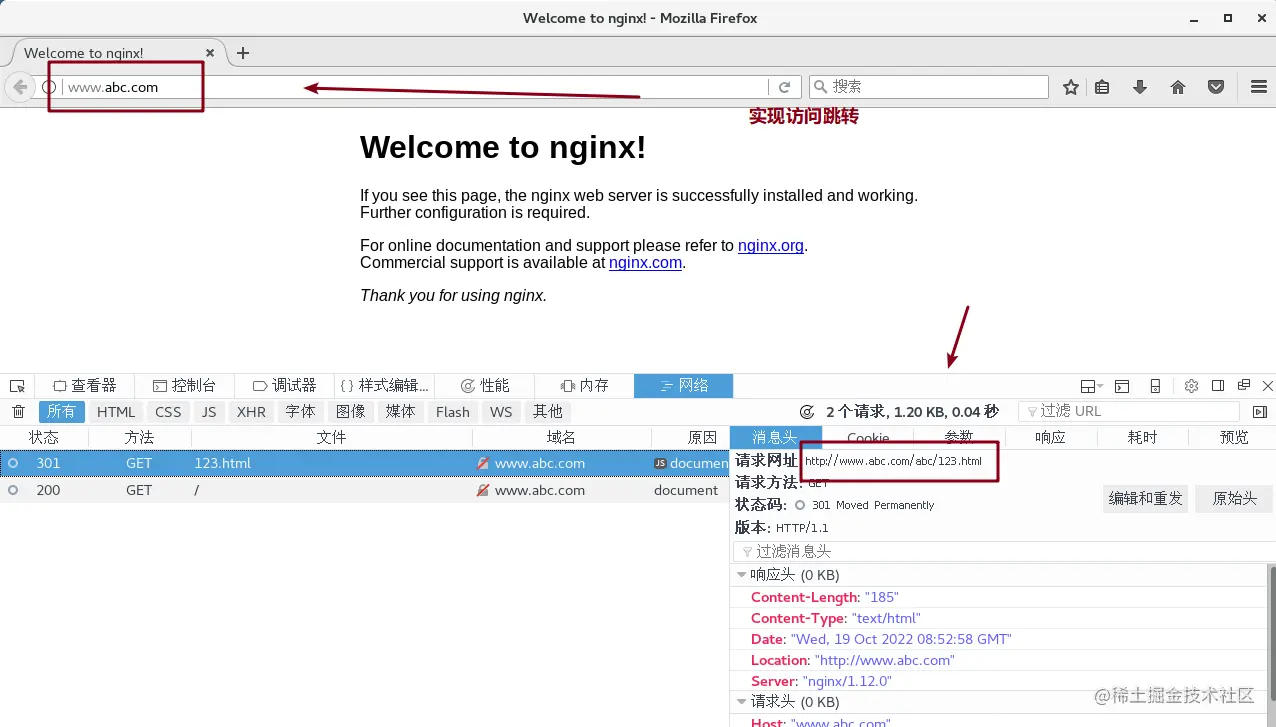
Task: Click the 原始头 raw headers button
Action: click(x=1234, y=498)
